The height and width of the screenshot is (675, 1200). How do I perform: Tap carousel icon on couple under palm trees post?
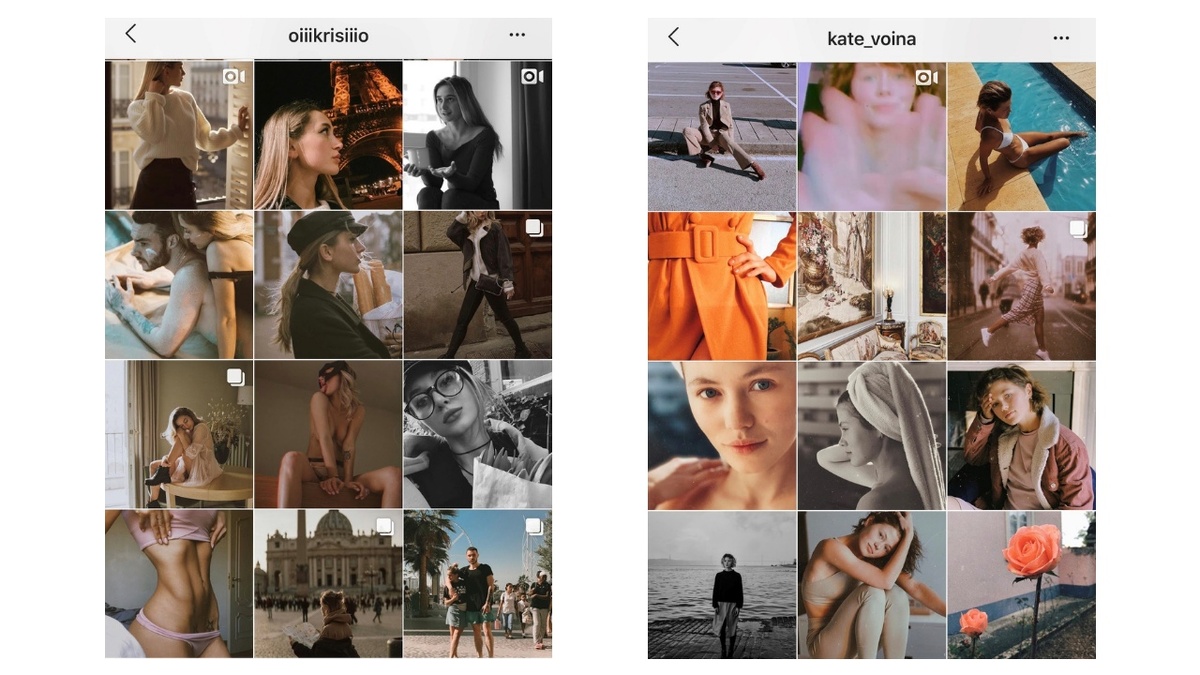pyautogui.click(x=534, y=526)
